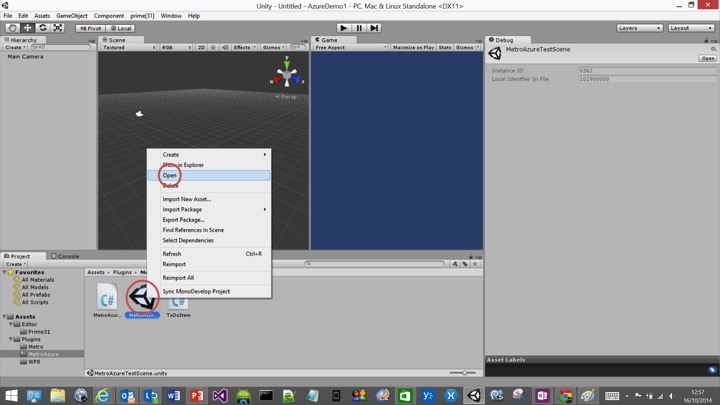Screen dimensions: 720x405
Task: Select the Rotate tool in toolbar
Action: (43, 28)
